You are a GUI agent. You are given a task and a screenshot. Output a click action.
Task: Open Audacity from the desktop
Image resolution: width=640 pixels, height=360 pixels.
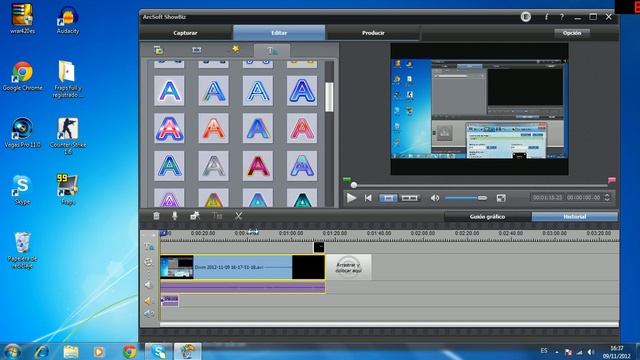pos(67,20)
